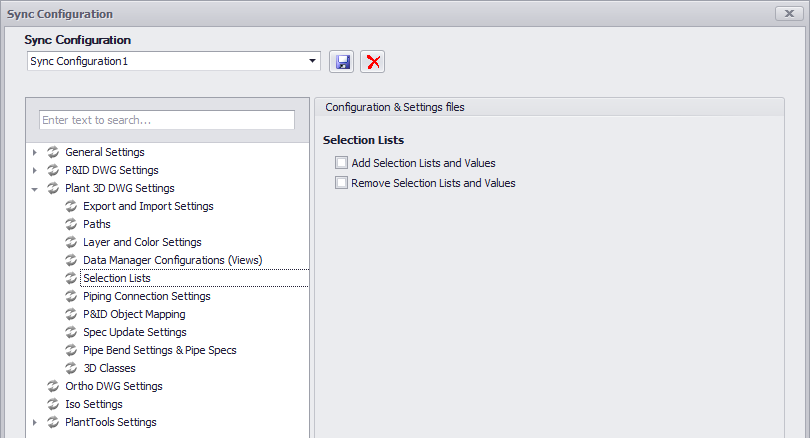
Task: Click sync icon beside Selection Lists
Action: pyautogui.click(x=71, y=278)
